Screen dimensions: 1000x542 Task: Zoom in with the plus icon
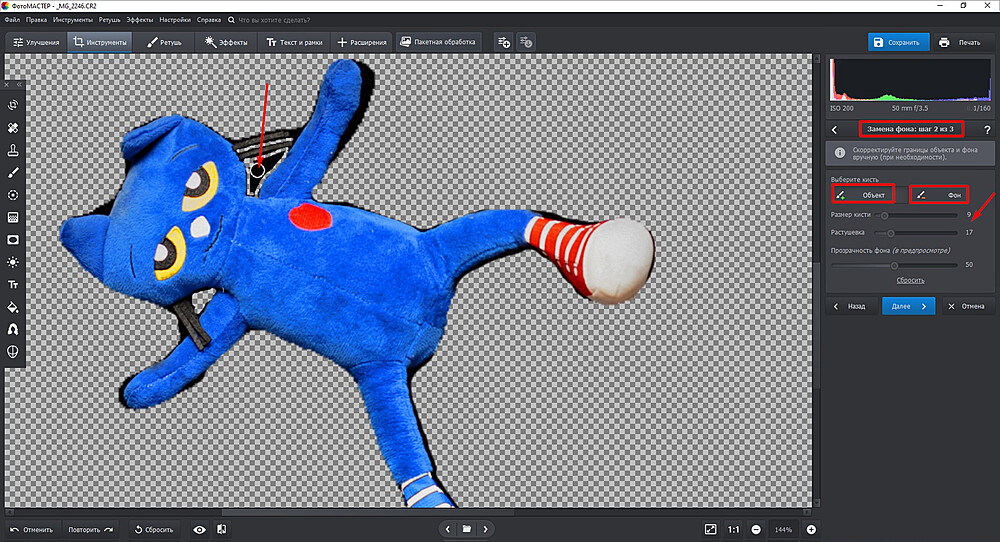[x=811, y=529]
